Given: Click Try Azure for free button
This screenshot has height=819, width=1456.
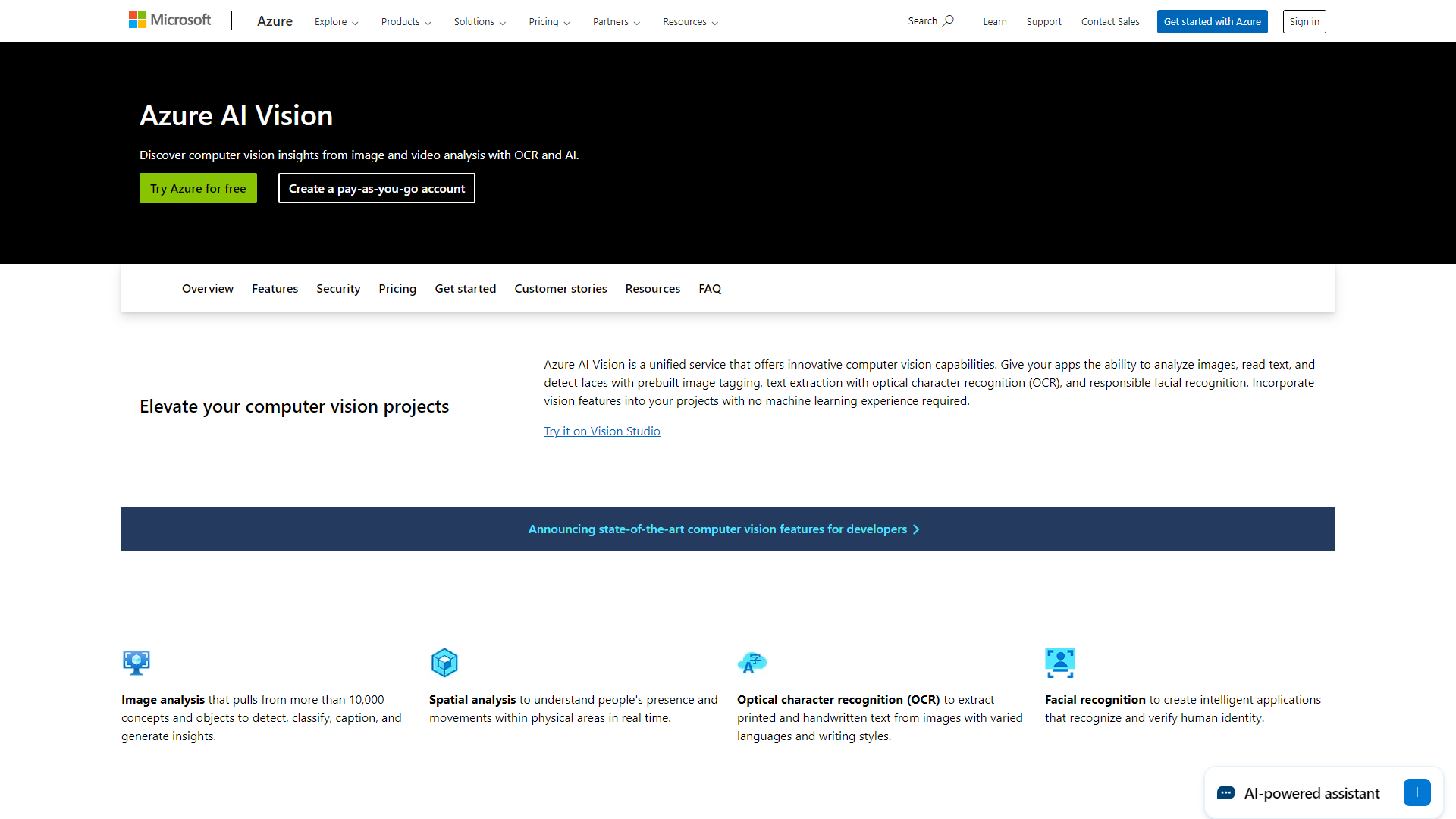Looking at the screenshot, I should click(198, 187).
